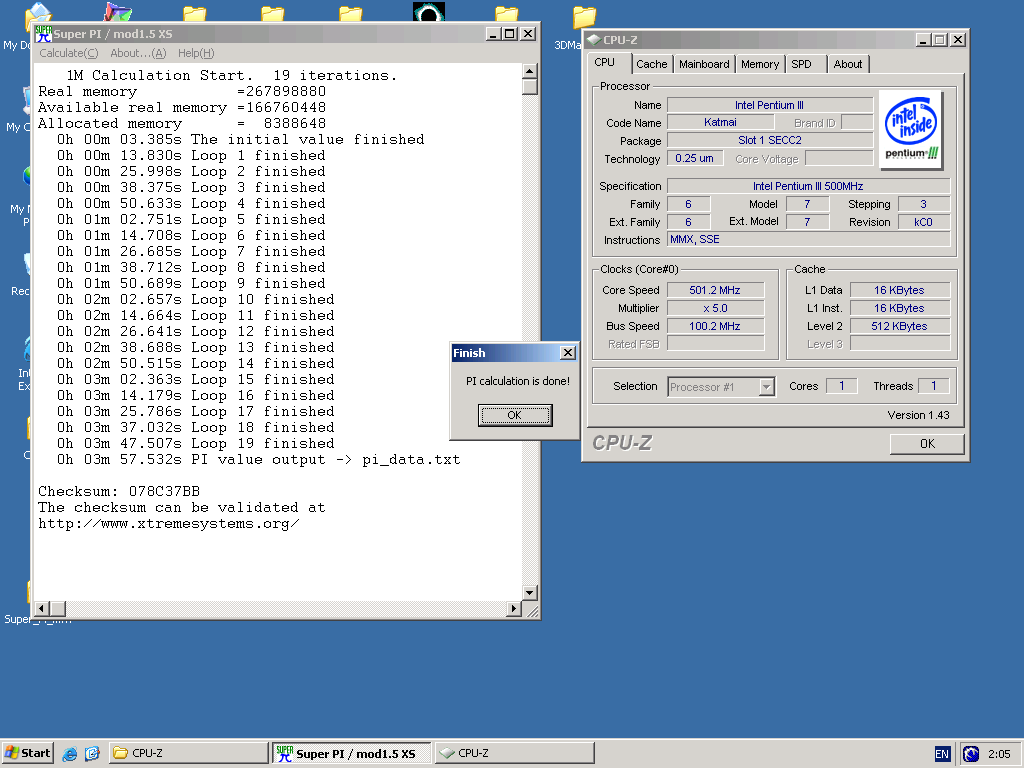The width and height of the screenshot is (1024, 768).
Task: Activate the CPU-Z folder taskbar button
Action: coord(189,753)
